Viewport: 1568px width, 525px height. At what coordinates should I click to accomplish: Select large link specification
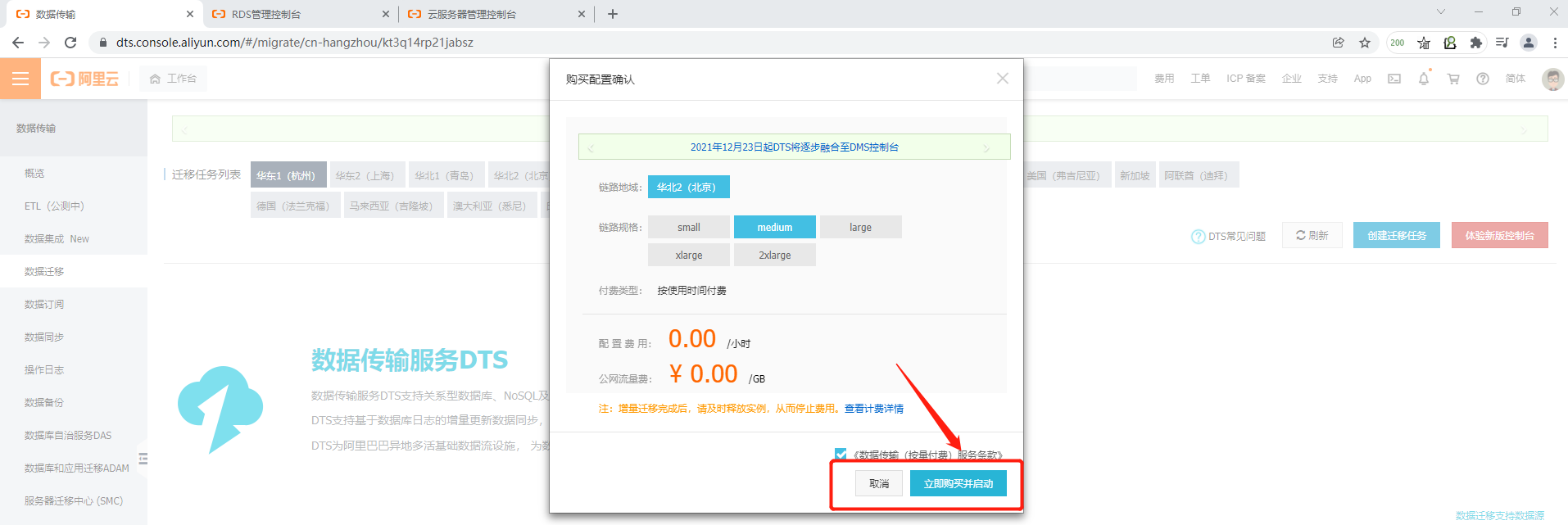(861, 227)
